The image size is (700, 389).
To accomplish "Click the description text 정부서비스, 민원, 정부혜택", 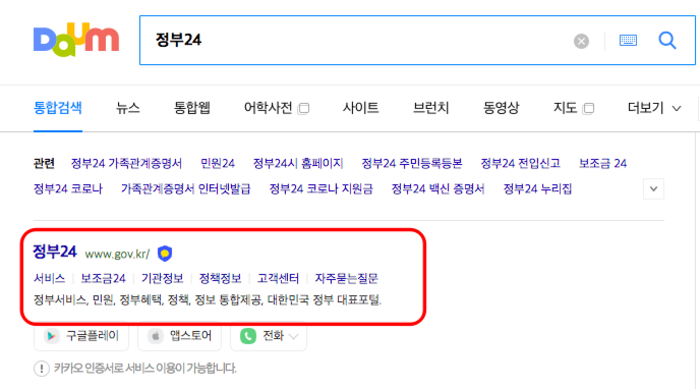I will [208, 300].
